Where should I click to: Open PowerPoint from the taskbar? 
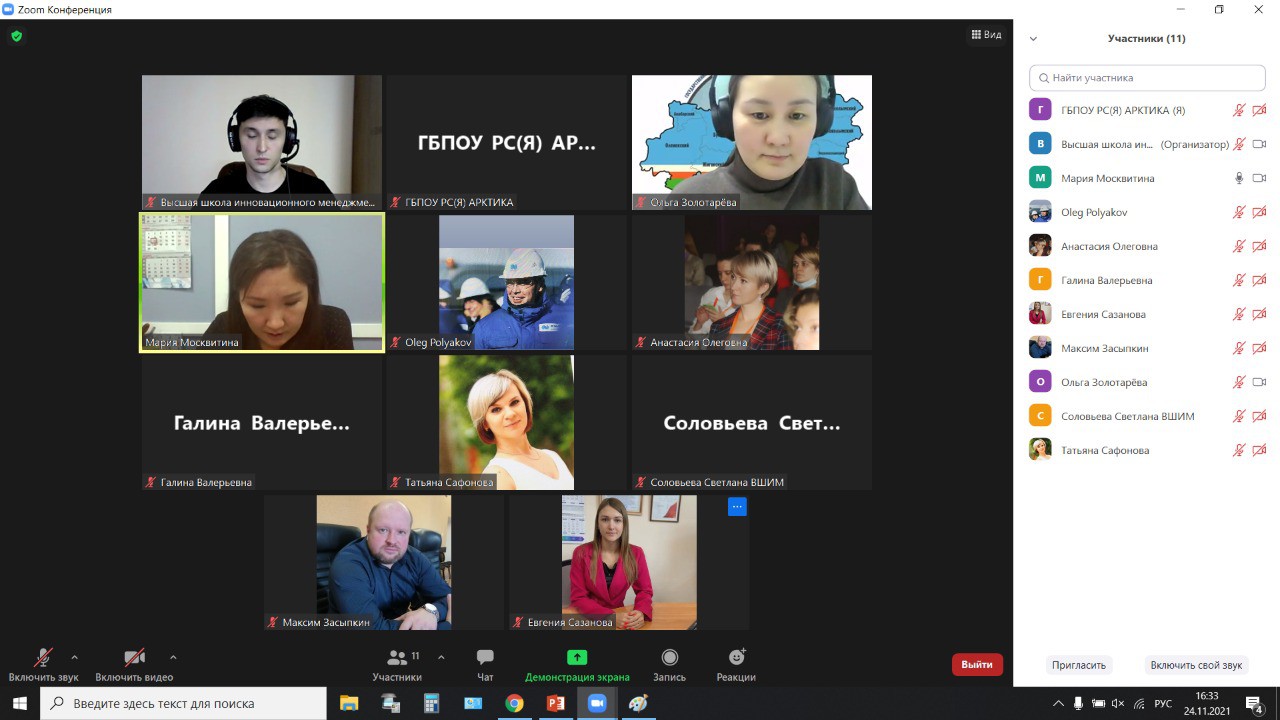pyautogui.click(x=555, y=703)
